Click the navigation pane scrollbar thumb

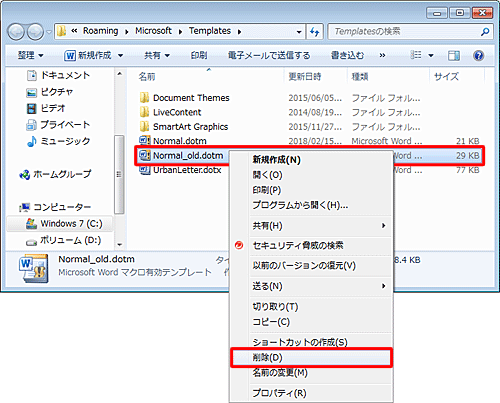point(120,174)
